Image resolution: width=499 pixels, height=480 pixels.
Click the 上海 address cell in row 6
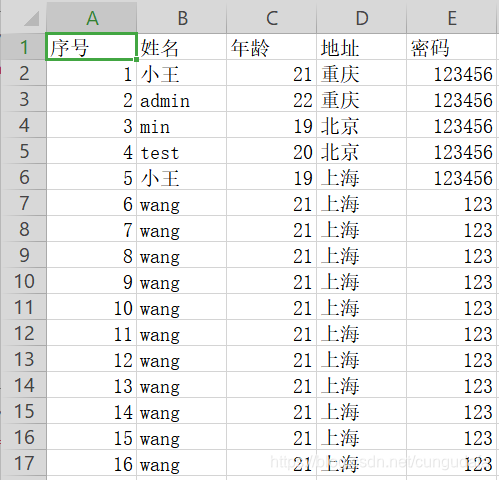click(x=362, y=177)
